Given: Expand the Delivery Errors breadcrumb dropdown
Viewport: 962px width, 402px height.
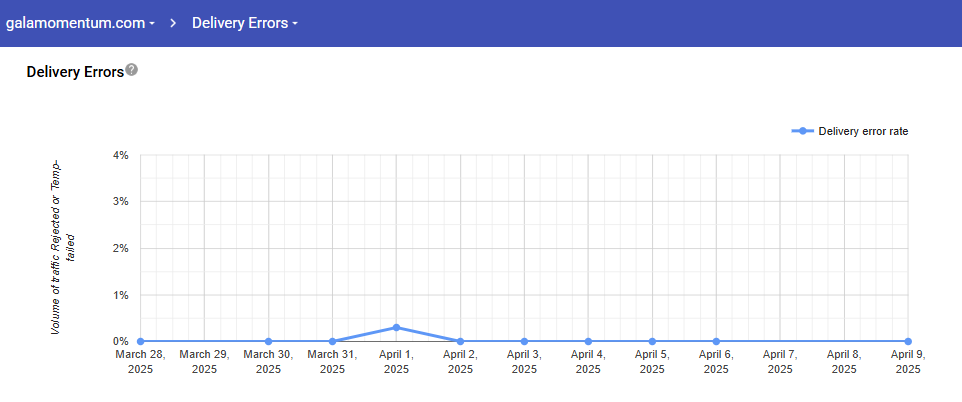Looking at the screenshot, I should point(245,22).
